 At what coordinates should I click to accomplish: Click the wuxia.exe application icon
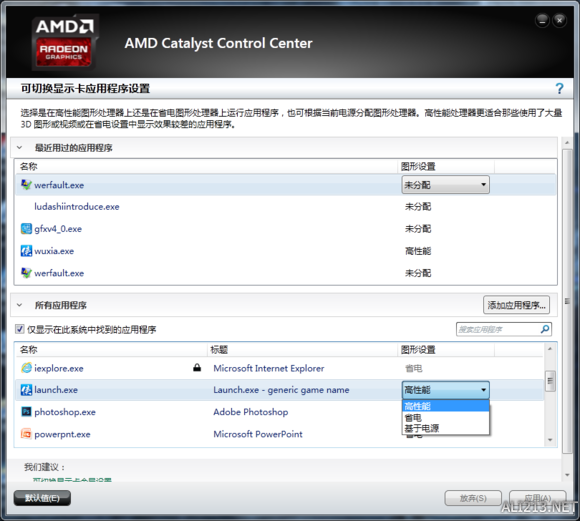point(26,251)
